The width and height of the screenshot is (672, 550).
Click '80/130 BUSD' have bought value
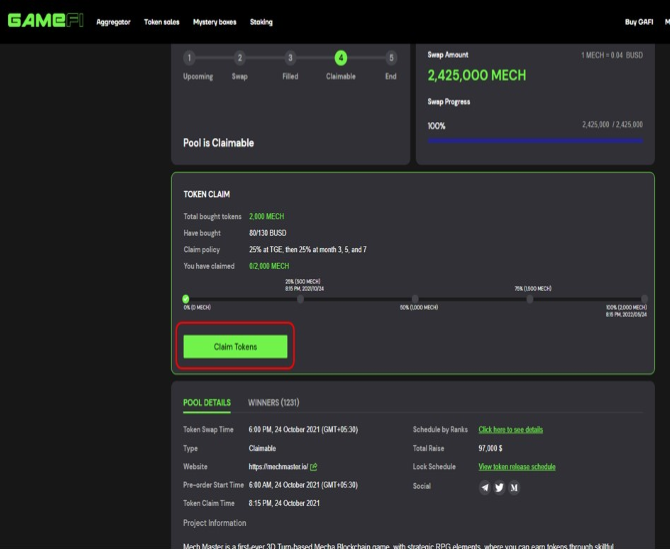267,233
